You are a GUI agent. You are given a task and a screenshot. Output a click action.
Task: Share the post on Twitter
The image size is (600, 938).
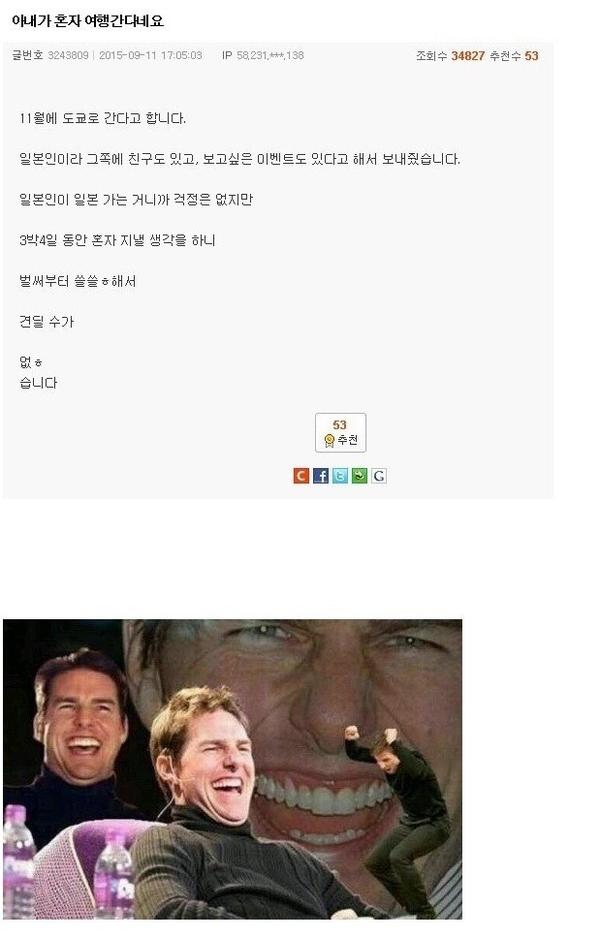(340, 476)
